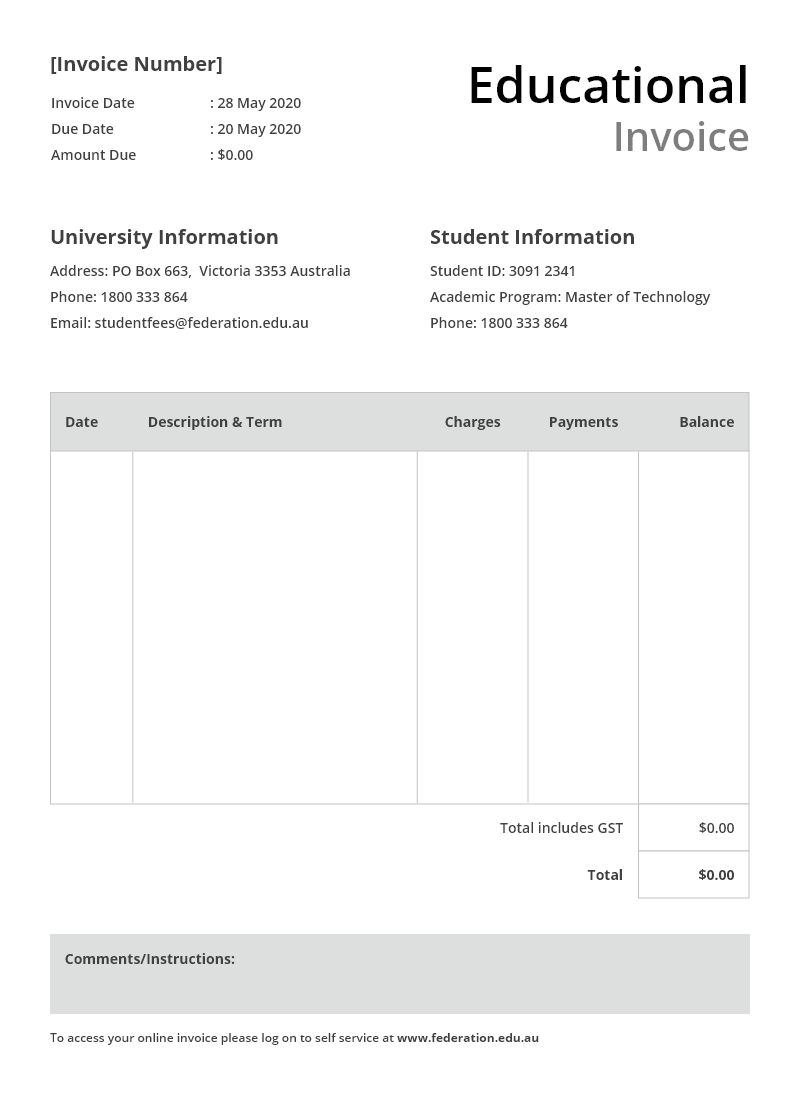Viewport: 800px width, 1096px height.
Task: Open the studentfees@federation.edu.au email address
Action: pyautogui.click(x=201, y=323)
